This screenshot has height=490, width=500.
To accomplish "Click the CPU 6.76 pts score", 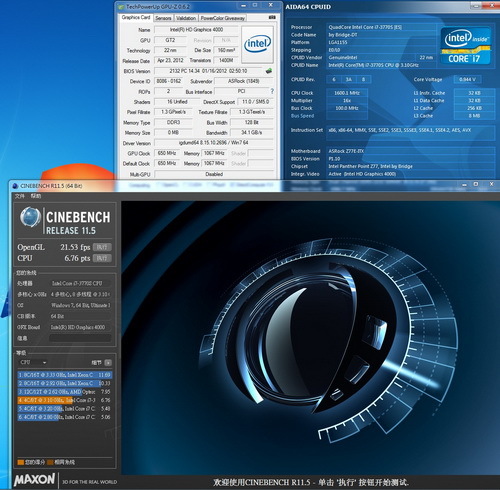I will click(x=77, y=258).
